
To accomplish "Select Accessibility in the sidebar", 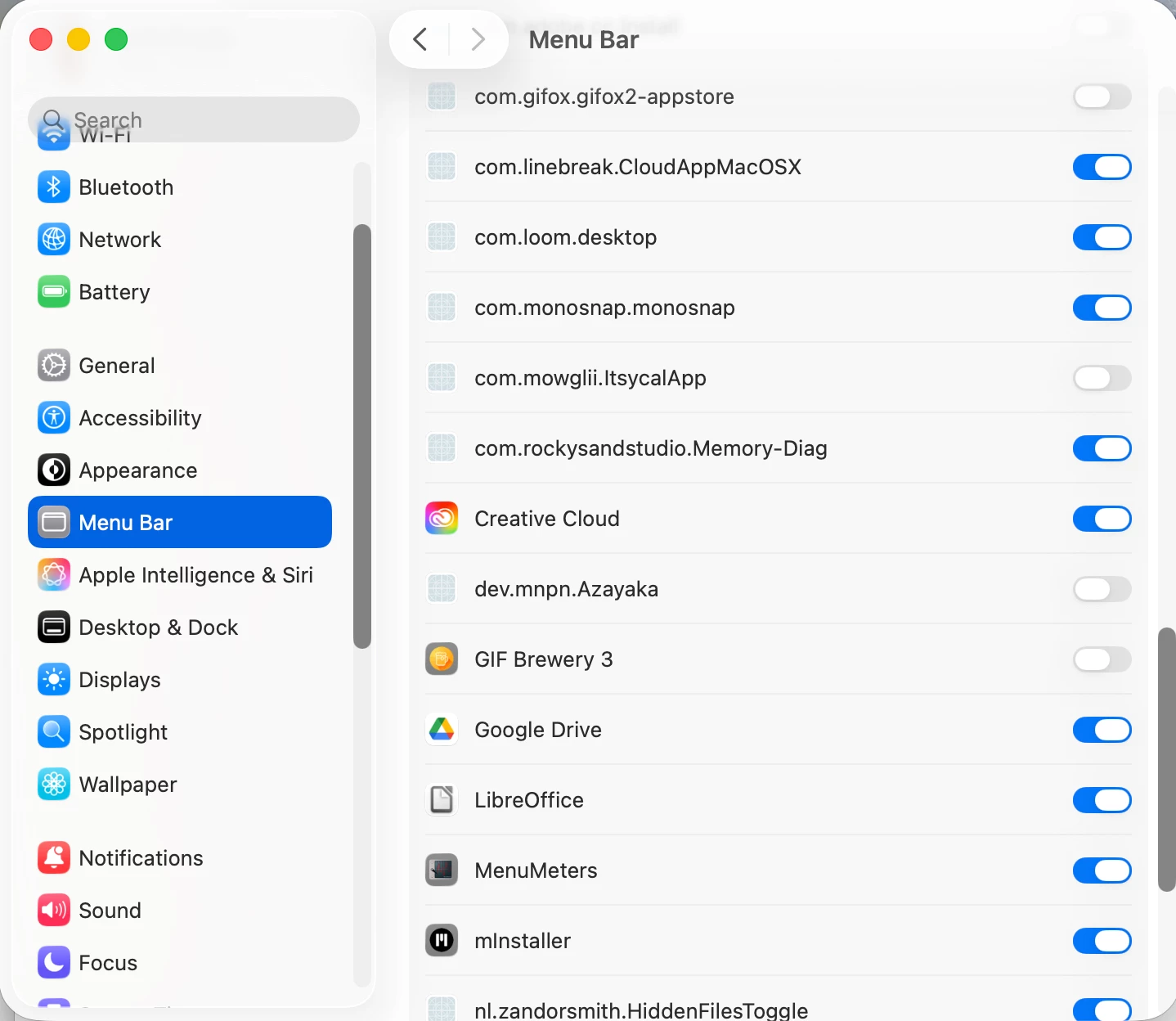I will 180,418.
